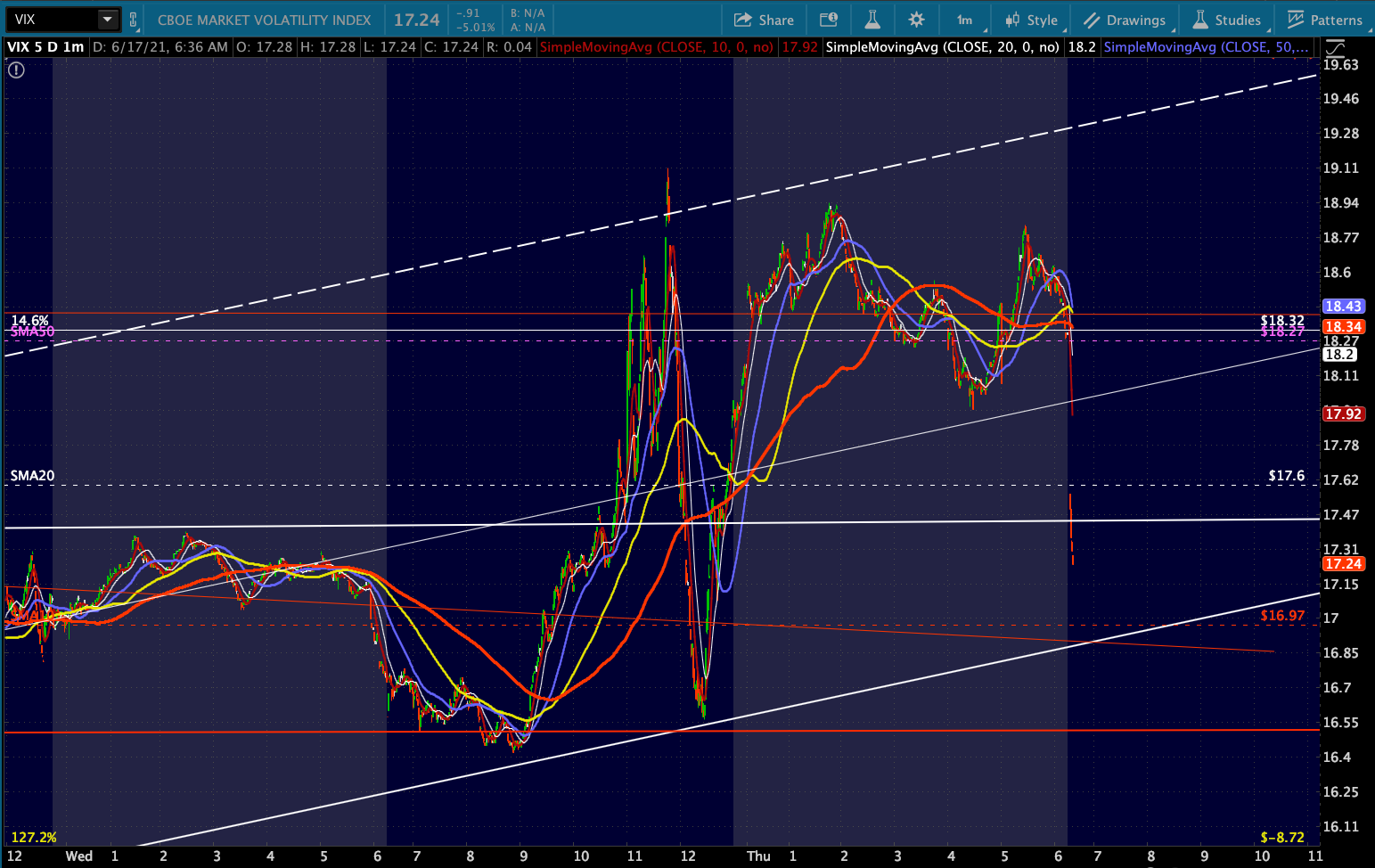
Task: Open the Drawings dropdown menu
Action: coord(1125,20)
